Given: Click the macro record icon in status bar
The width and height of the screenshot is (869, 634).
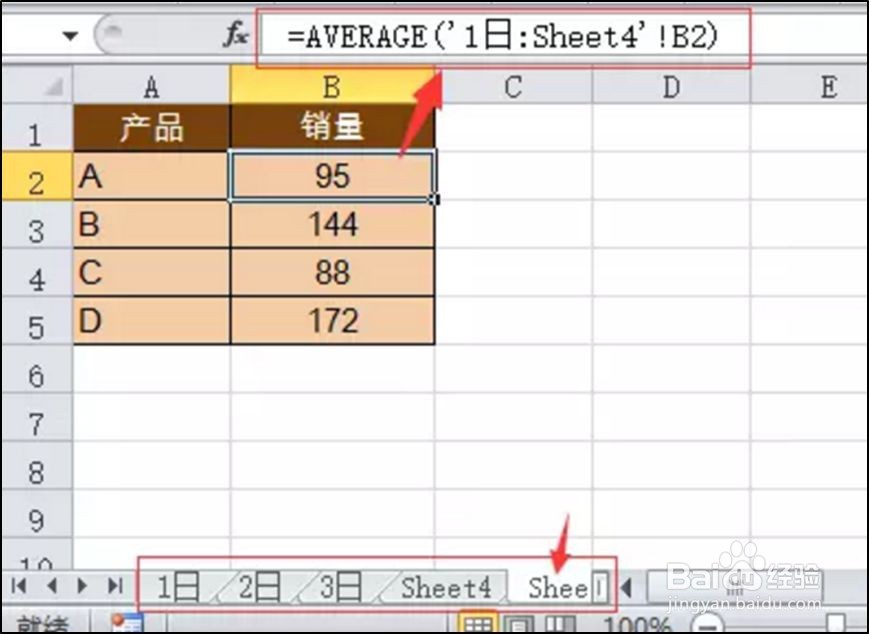Looking at the screenshot, I should [127, 621].
